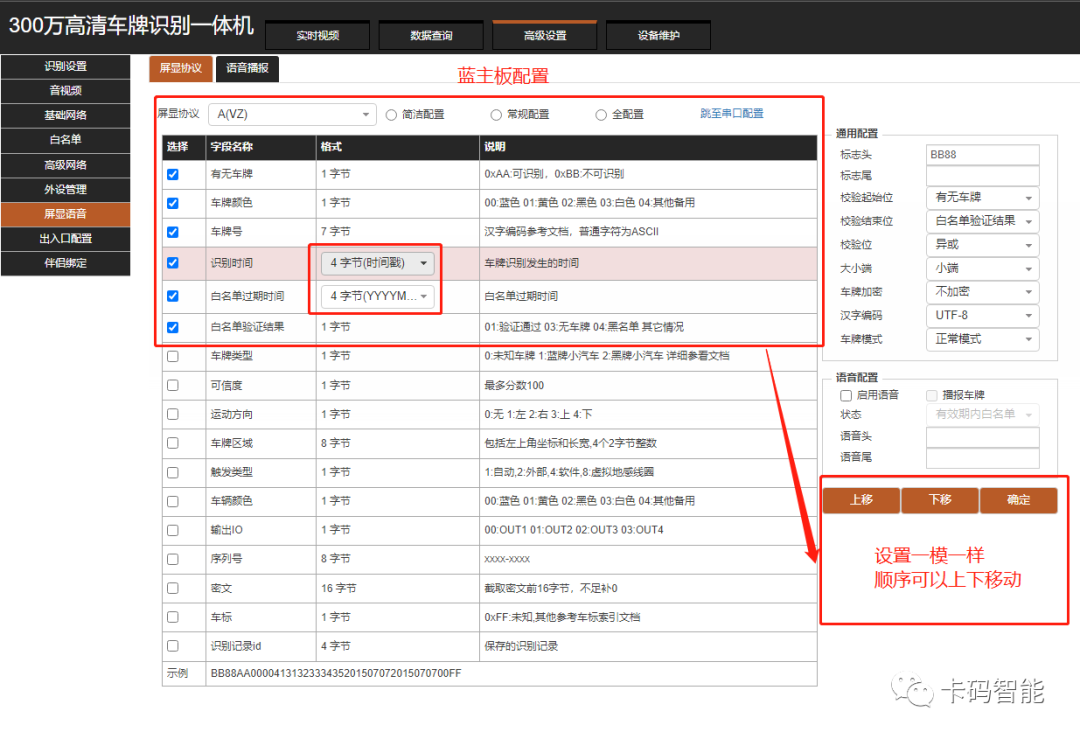Uncheck the 白名单过期时间 field checkbox
The height and width of the screenshot is (739, 1080).
pos(173,296)
